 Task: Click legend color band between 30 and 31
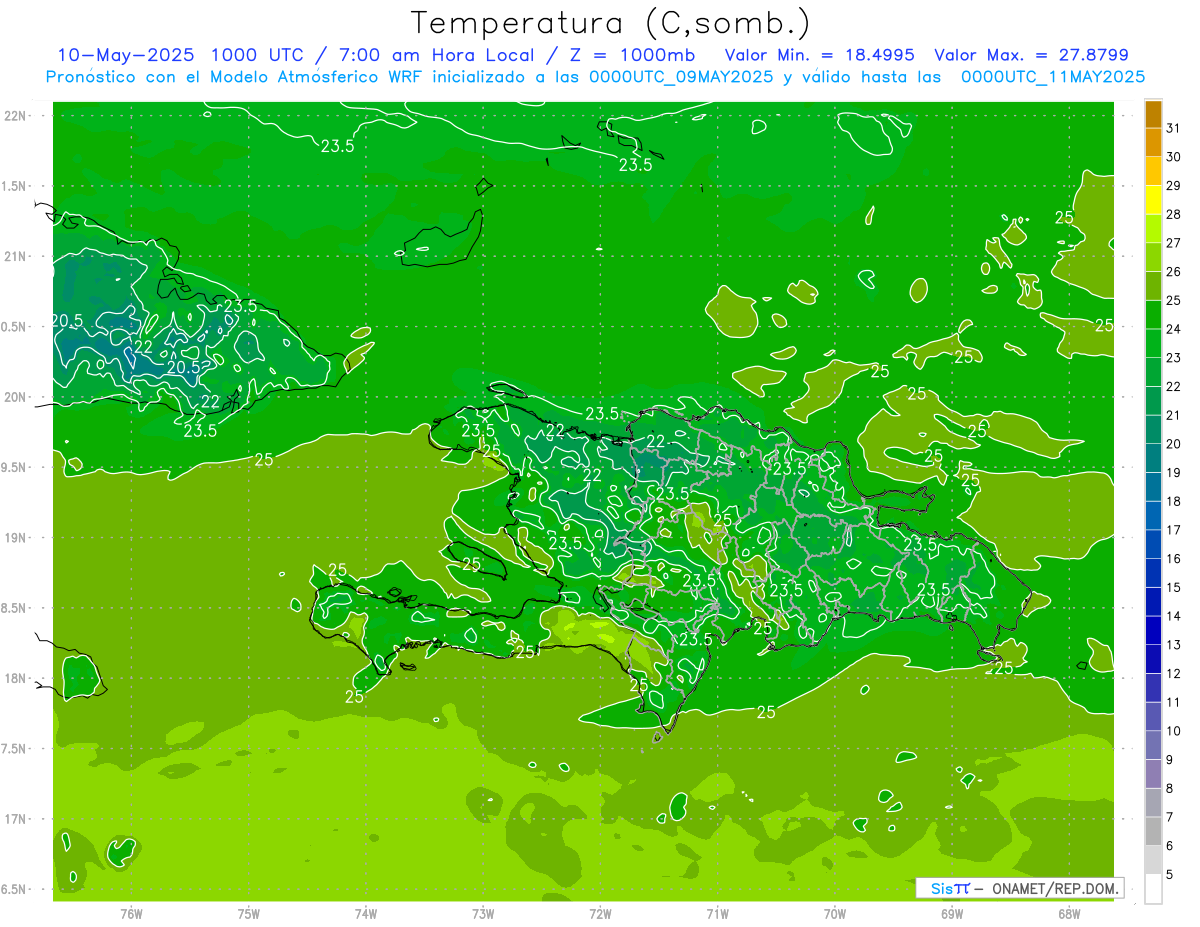pyautogui.click(x=1153, y=142)
